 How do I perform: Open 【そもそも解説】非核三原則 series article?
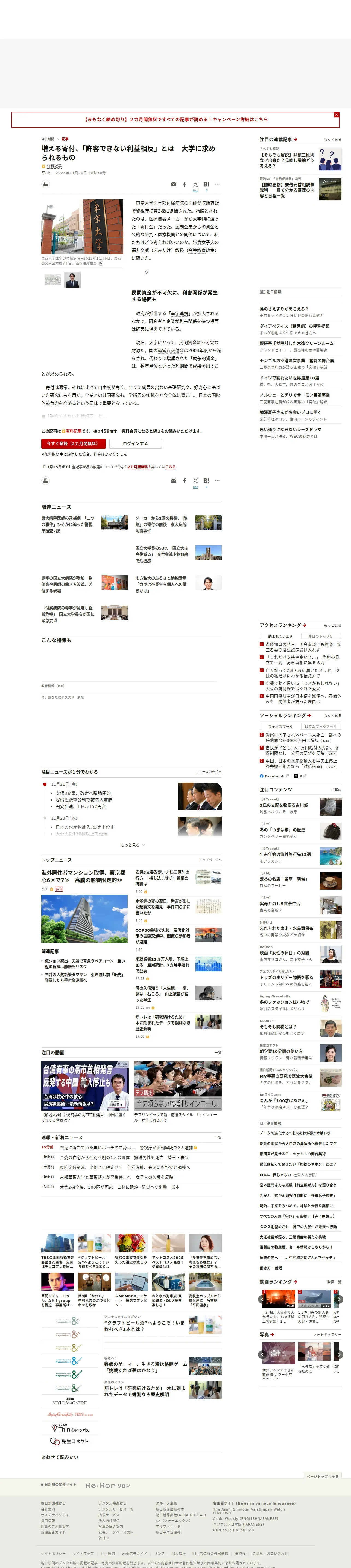(287, 160)
